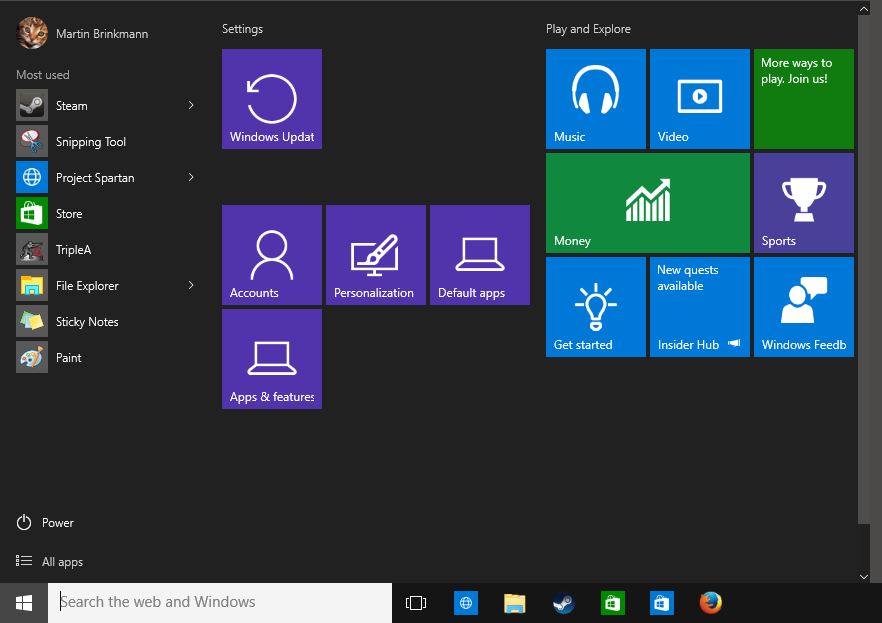Launch TripleA from the Most used list
The image size is (882, 623).
pos(107,249)
